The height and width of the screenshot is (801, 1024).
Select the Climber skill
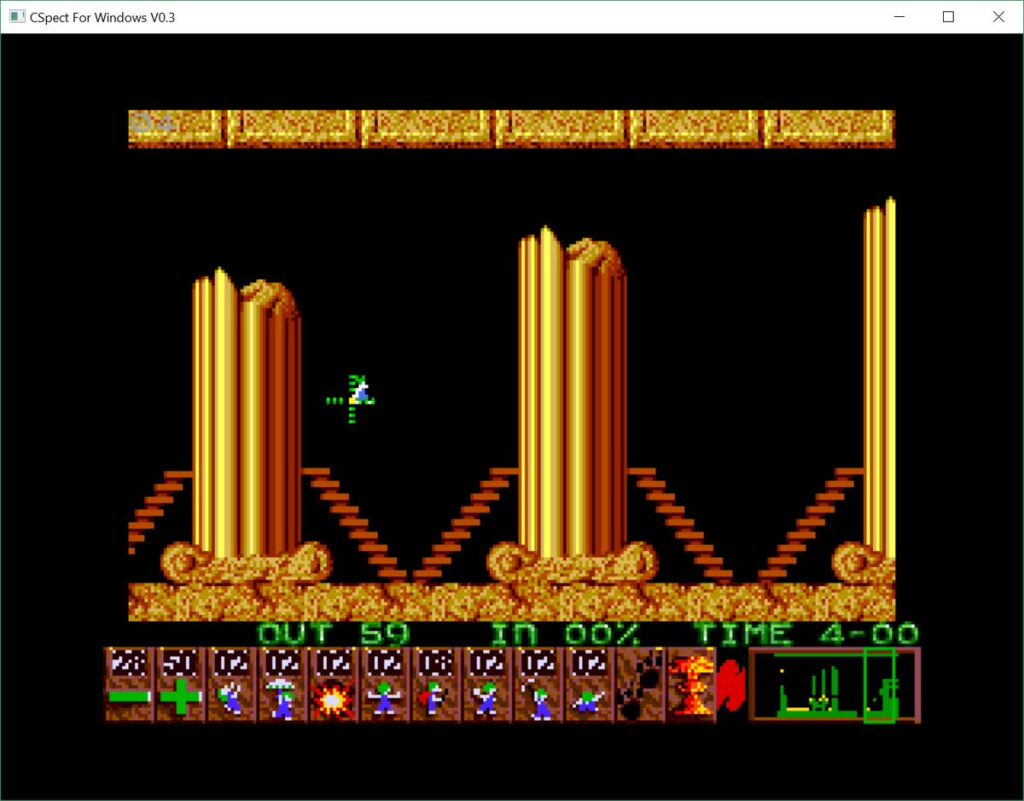[x=231, y=685]
